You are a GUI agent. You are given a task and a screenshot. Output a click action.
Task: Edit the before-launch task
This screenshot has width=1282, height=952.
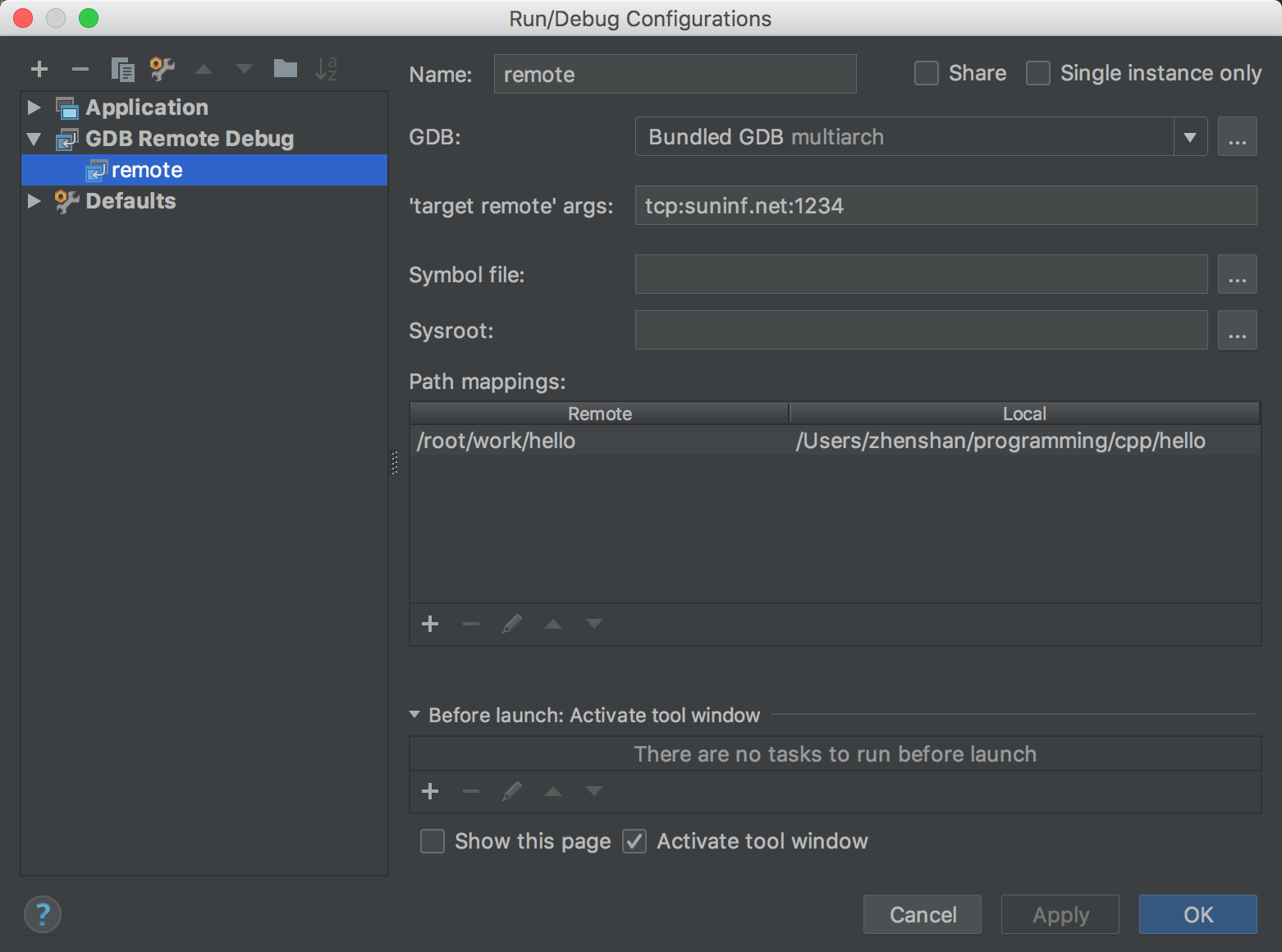pyautogui.click(x=512, y=791)
